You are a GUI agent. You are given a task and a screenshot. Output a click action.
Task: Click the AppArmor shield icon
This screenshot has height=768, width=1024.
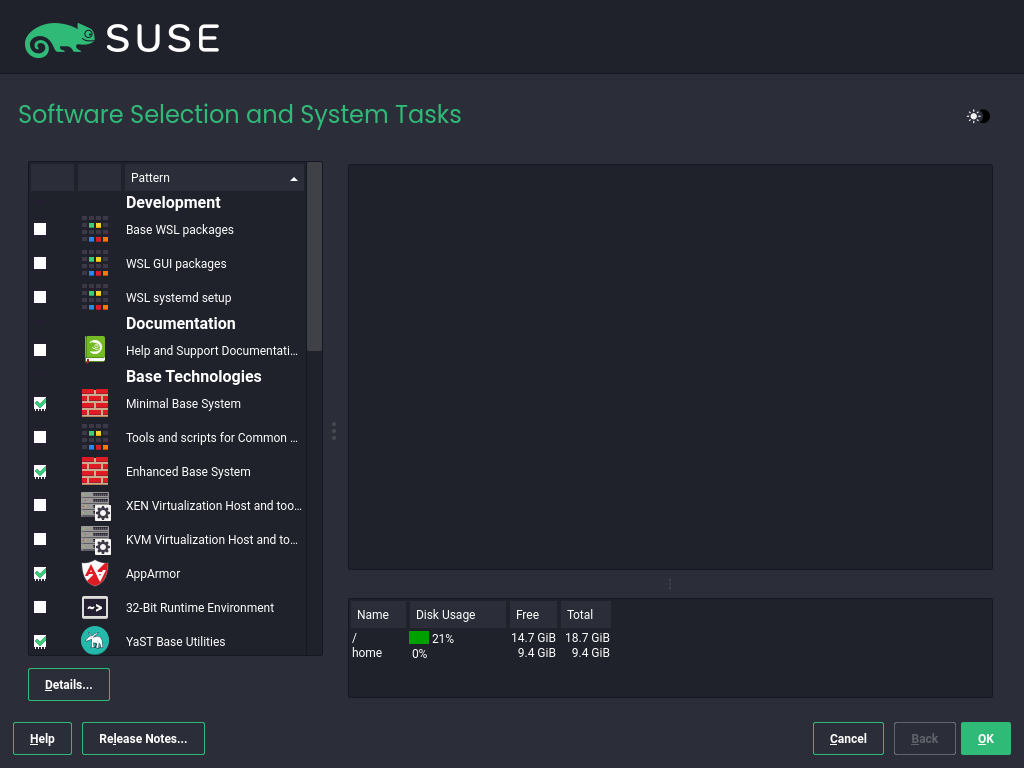point(95,574)
